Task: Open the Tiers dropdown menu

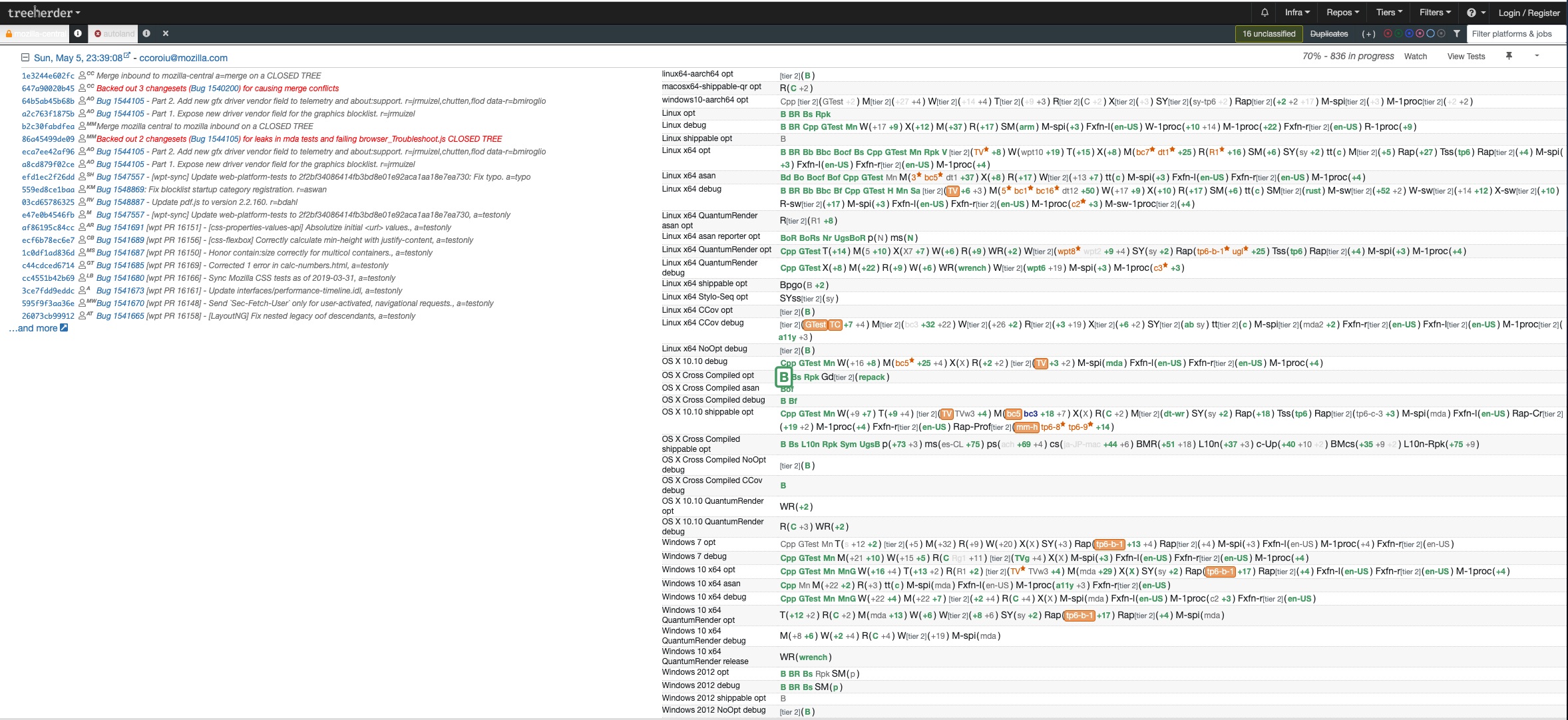Action: coord(1389,13)
